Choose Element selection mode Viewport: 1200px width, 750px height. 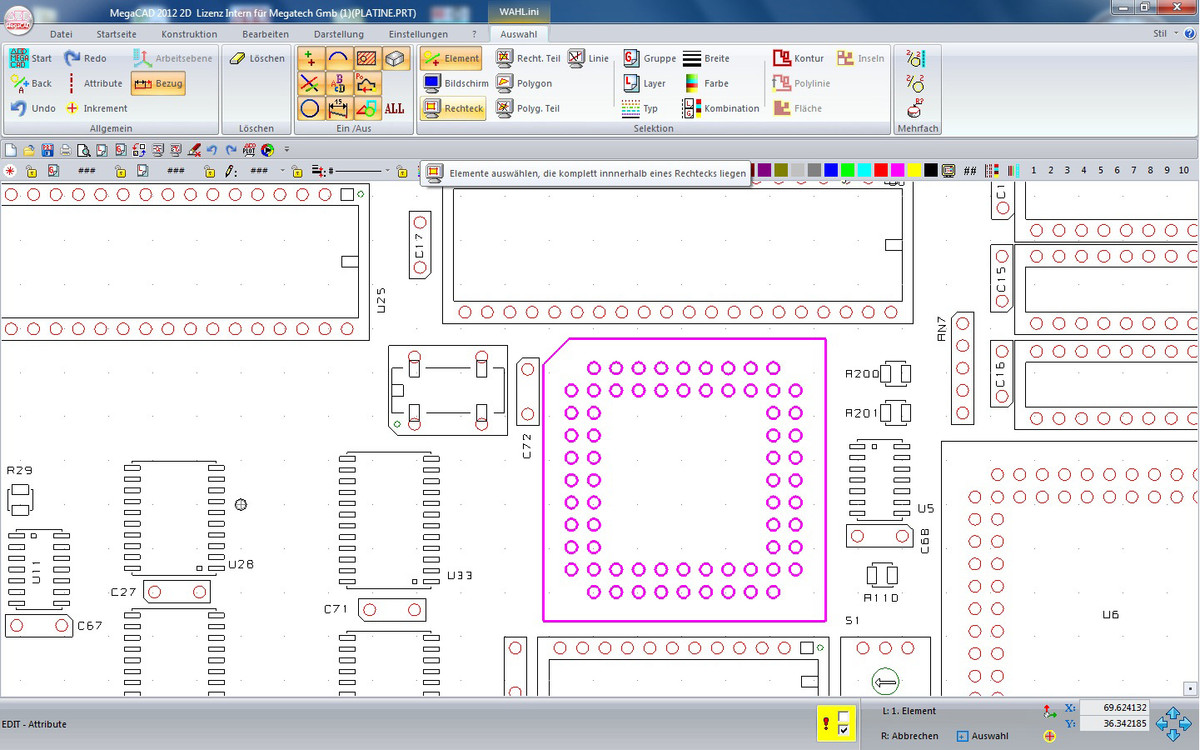click(452, 58)
